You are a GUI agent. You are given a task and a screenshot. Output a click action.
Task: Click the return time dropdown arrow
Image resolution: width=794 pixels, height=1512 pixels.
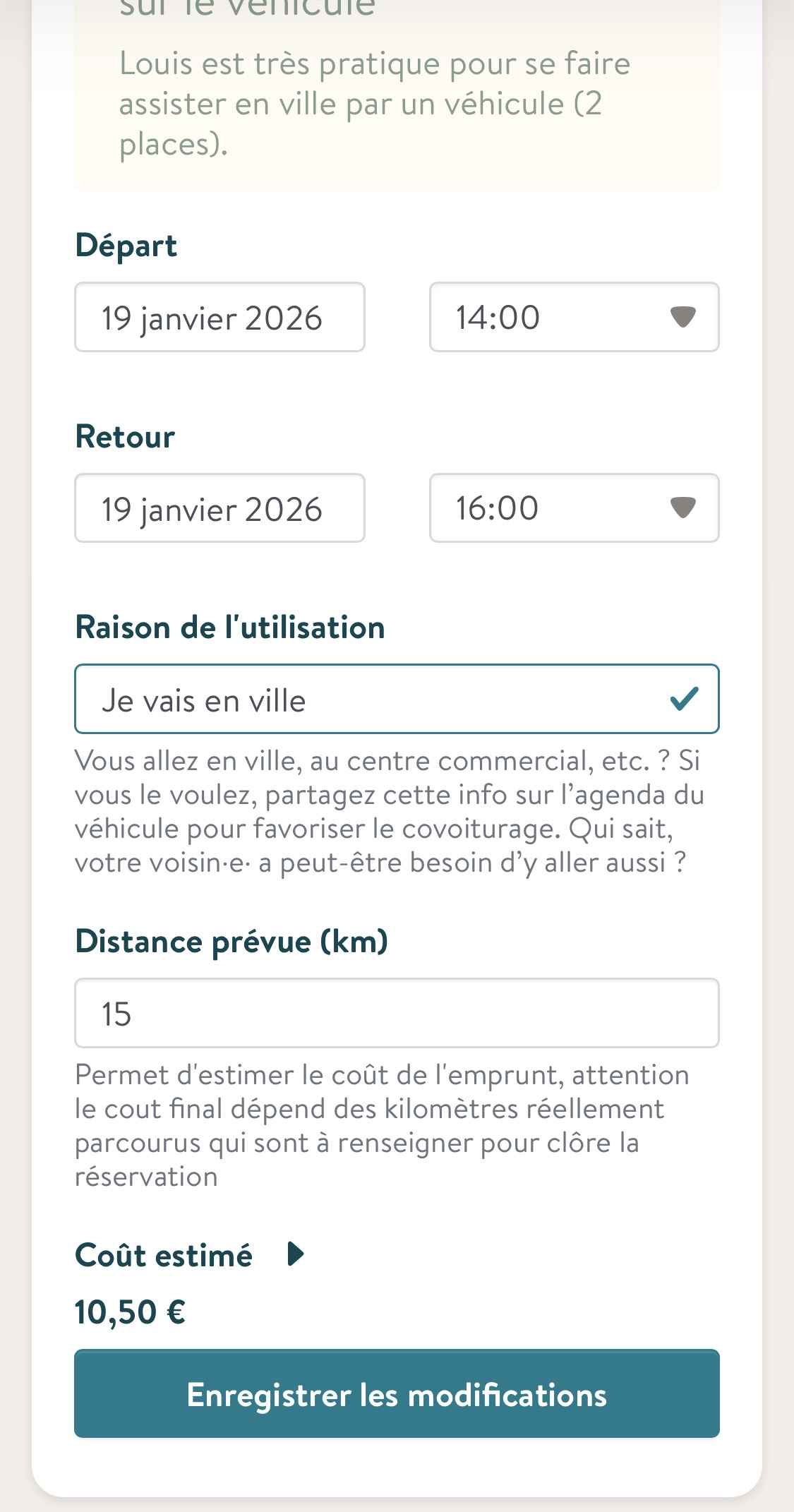682,508
